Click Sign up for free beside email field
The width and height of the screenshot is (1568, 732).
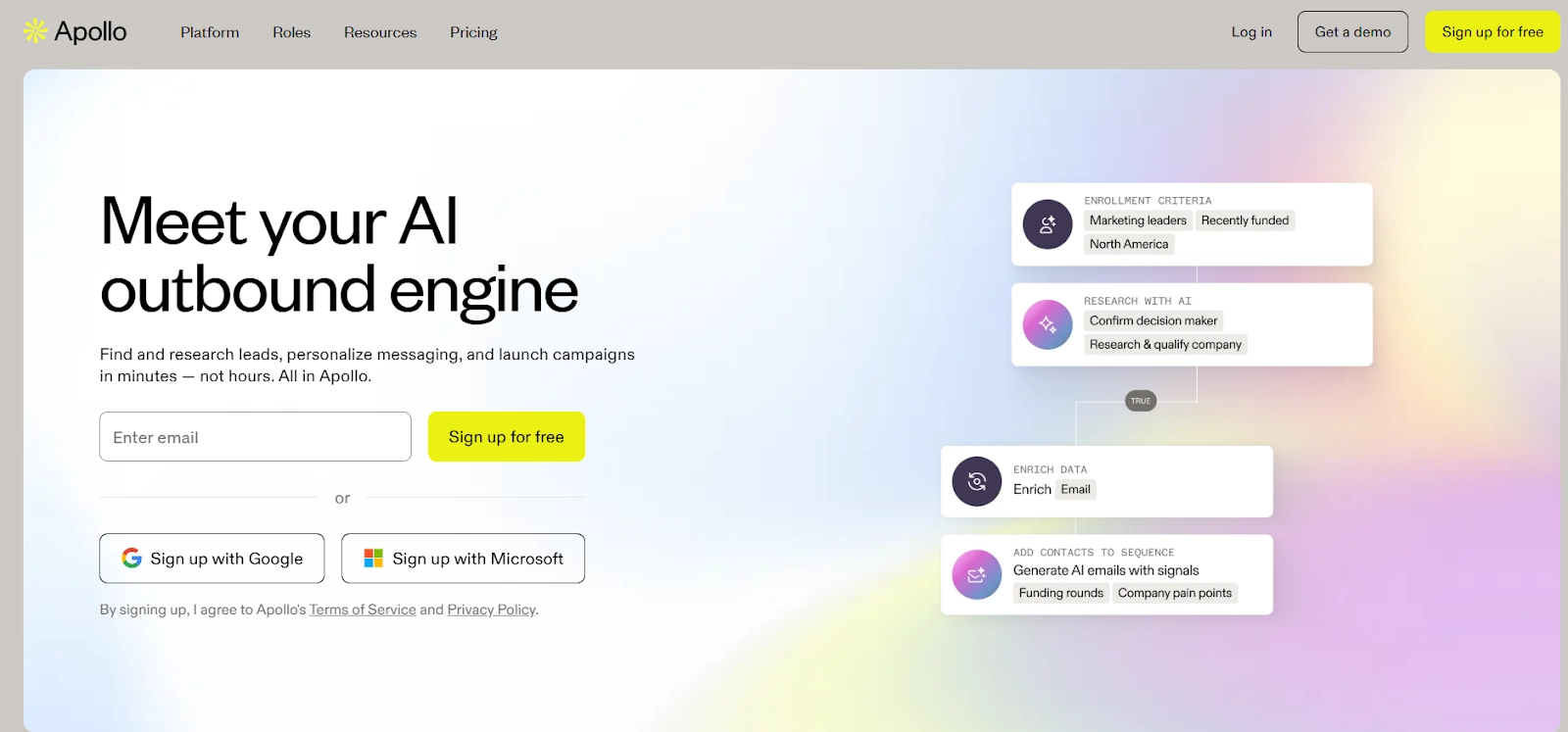coord(507,437)
